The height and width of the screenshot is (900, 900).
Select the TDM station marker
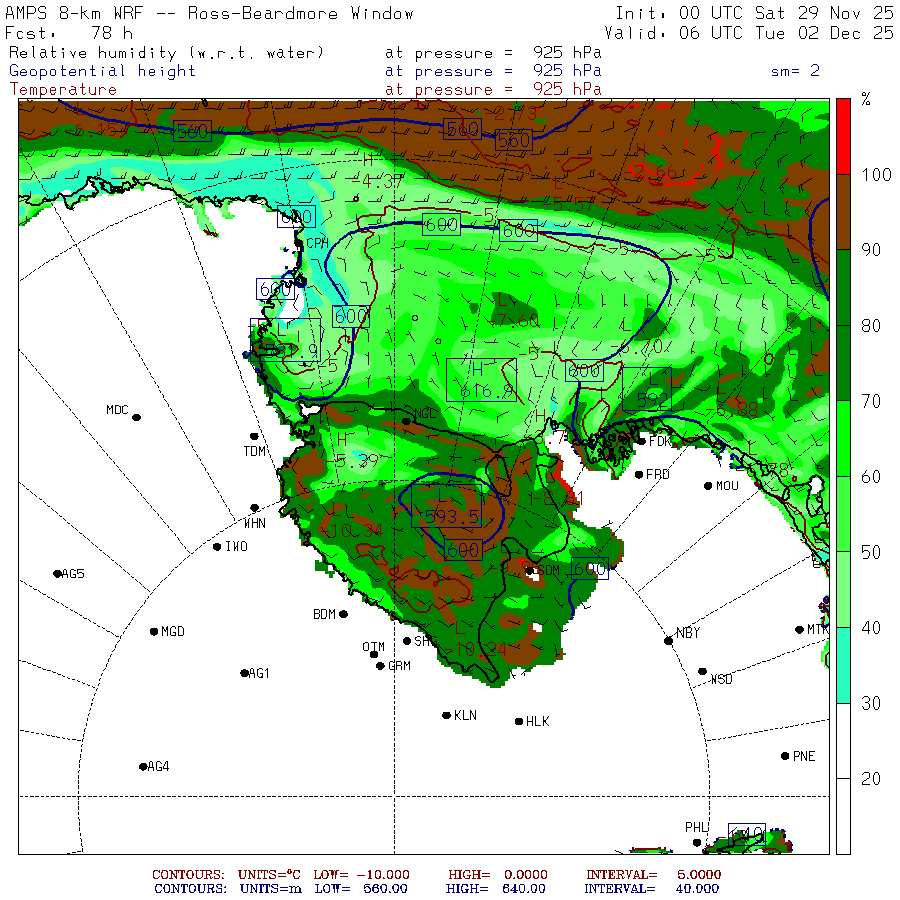tap(254, 436)
